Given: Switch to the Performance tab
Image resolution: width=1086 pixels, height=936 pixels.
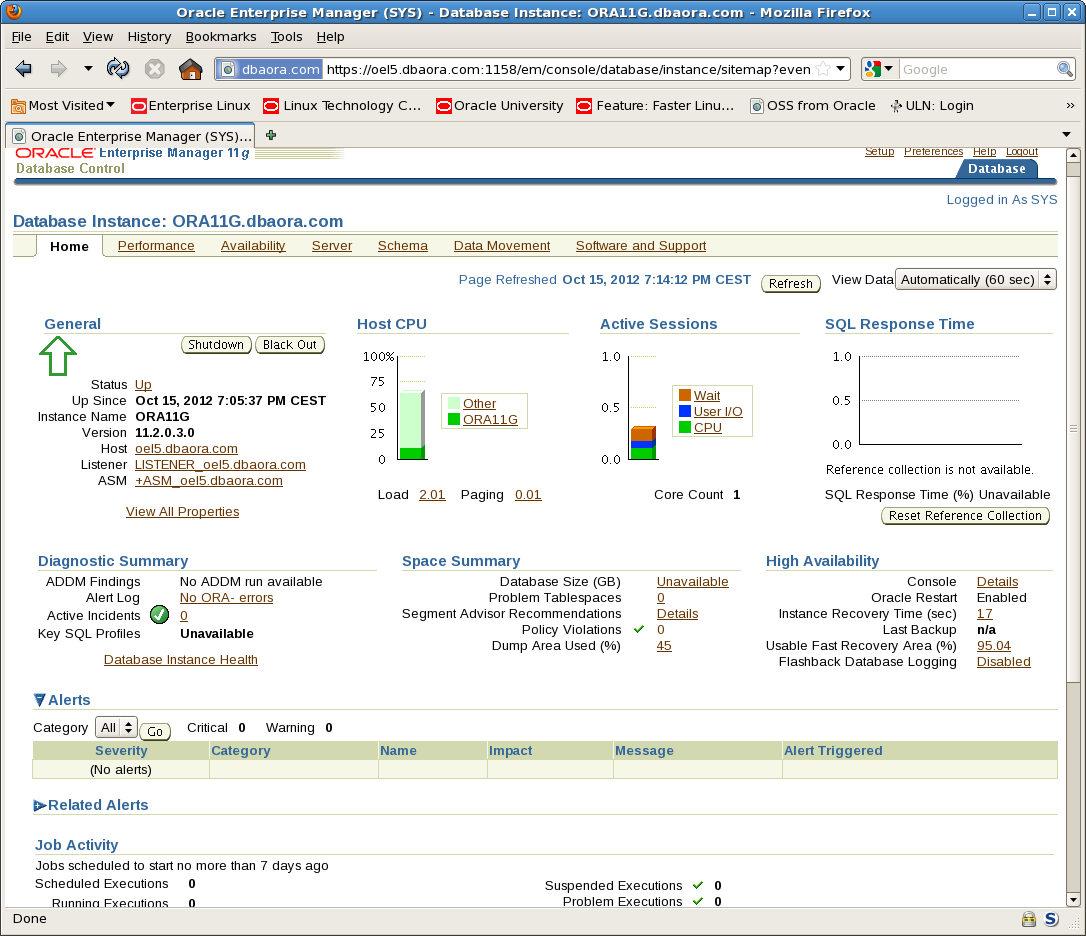Looking at the screenshot, I should 156,246.
